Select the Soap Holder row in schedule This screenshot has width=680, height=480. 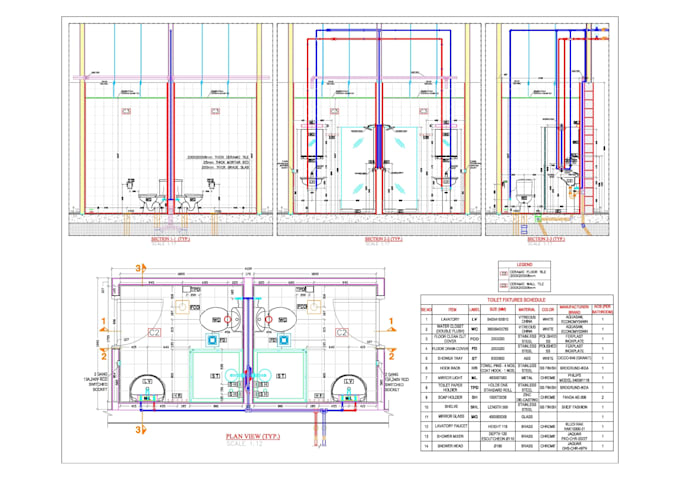click(x=517, y=397)
